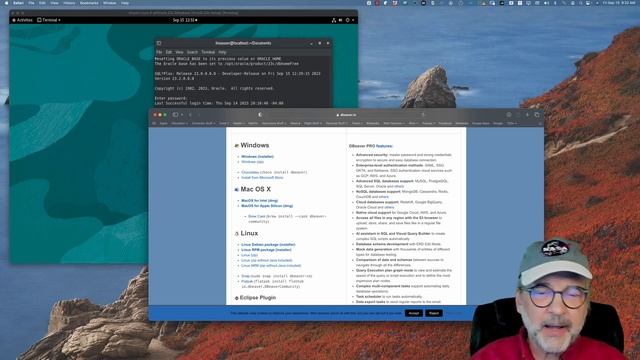Download MacOS for Intel (dmg)
This screenshot has width=640, height=360.
point(260,201)
